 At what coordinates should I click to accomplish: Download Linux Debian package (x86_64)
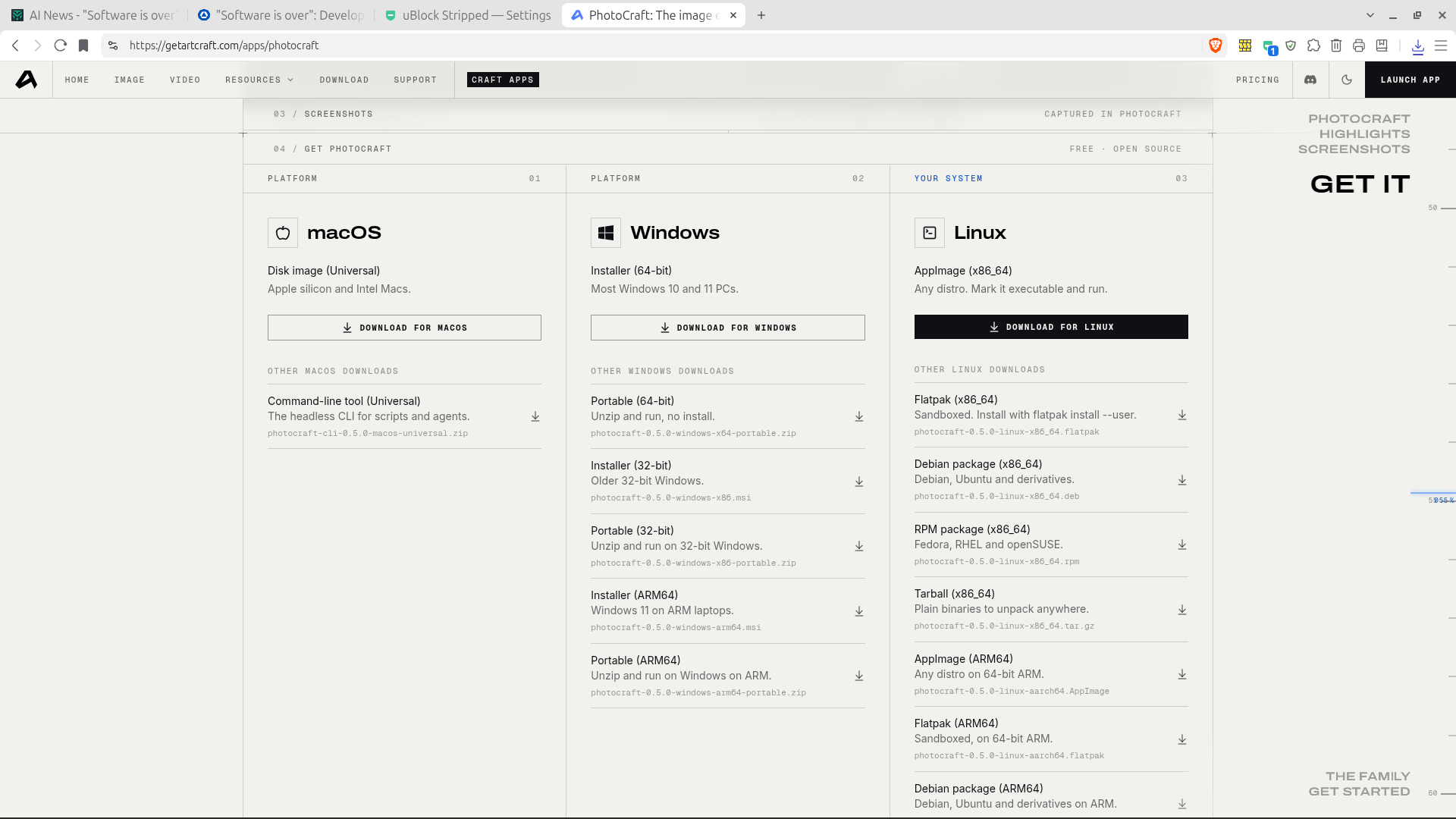pyautogui.click(x=1182, y=480)
